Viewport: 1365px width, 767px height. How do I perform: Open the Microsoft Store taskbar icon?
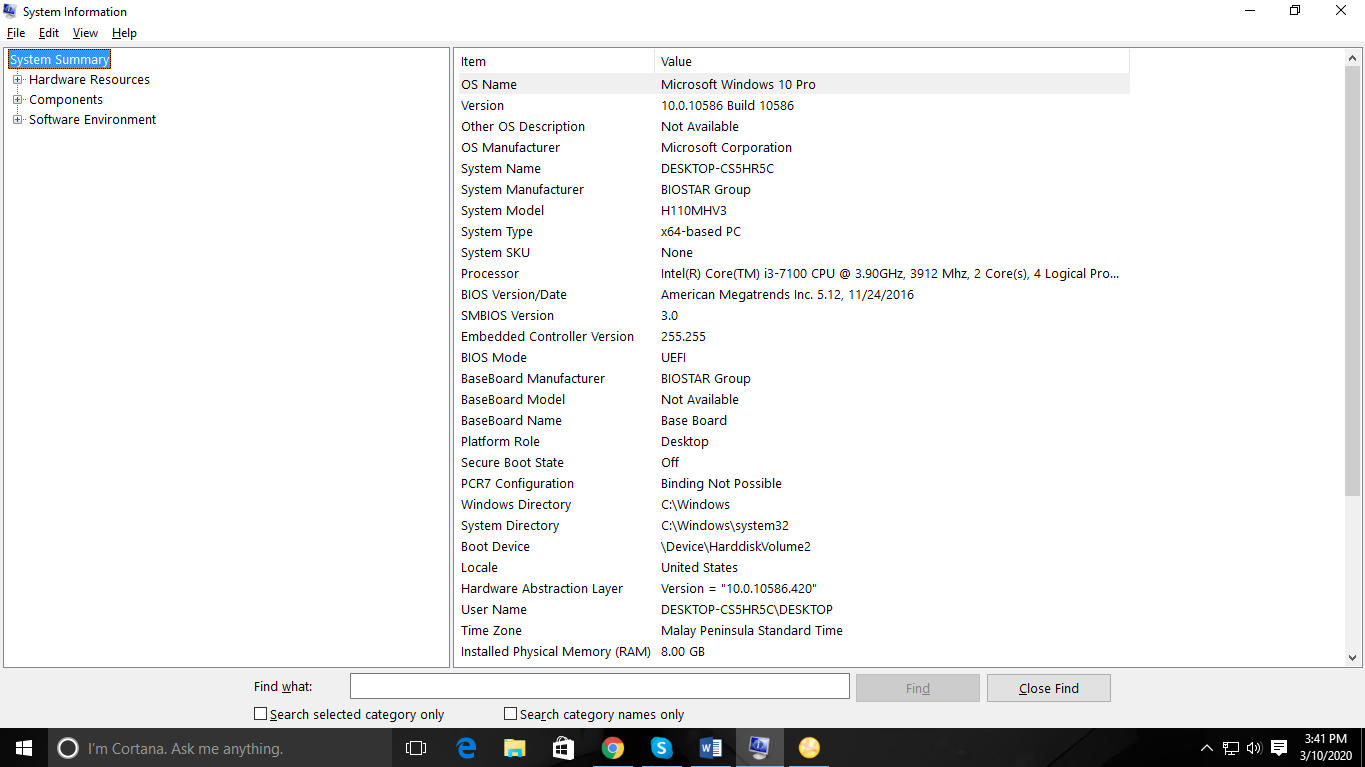pyautogui.click(x=564, y=748)
